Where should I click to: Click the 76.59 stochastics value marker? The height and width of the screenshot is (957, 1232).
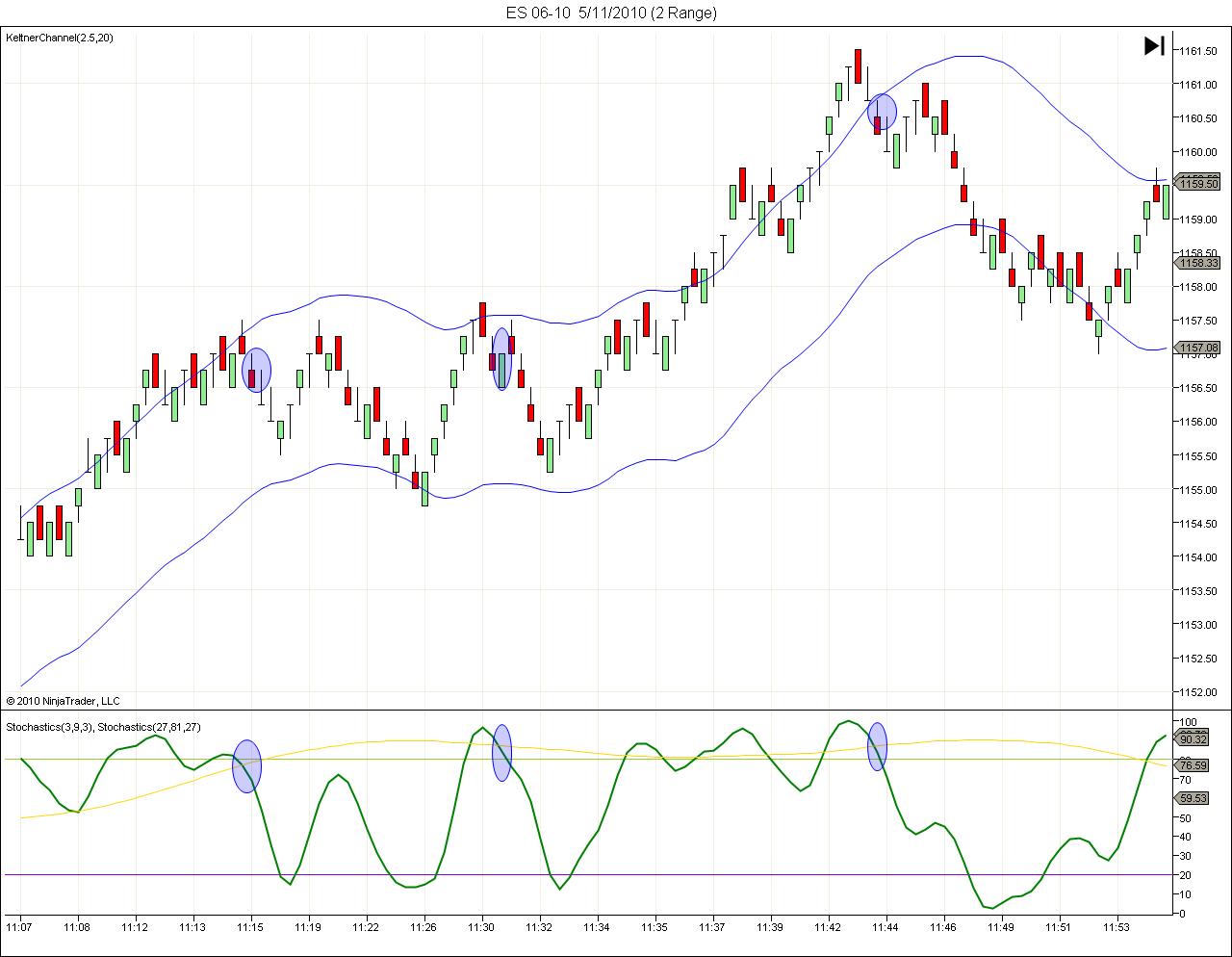coord(1193,764)
